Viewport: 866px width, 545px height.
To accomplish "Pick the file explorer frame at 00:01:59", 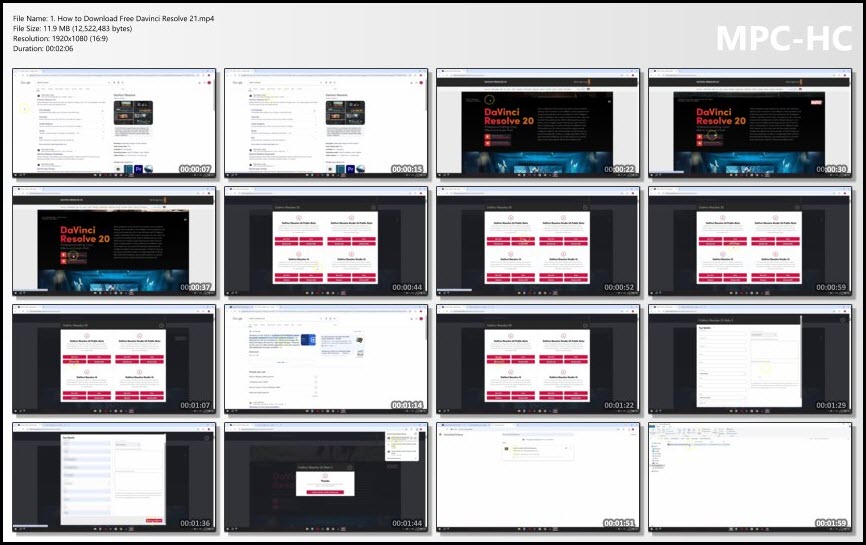I will [750, 477].
